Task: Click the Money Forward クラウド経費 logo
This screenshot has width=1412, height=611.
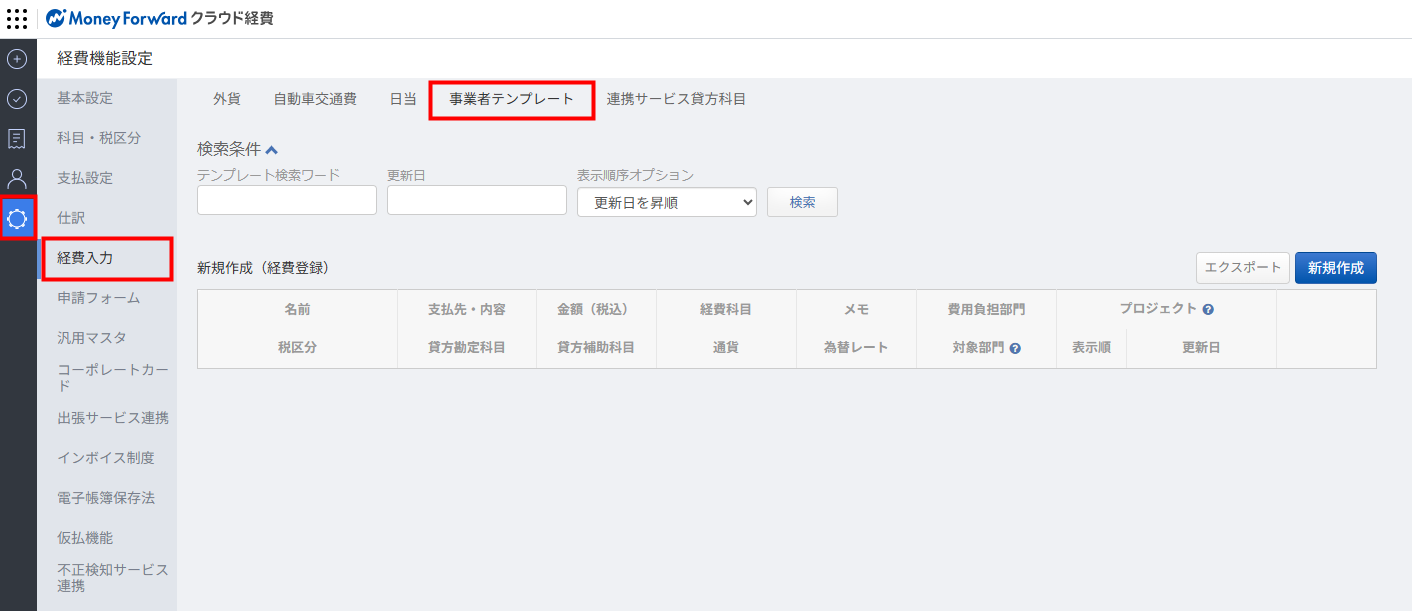Action: [x=160, y=18]
